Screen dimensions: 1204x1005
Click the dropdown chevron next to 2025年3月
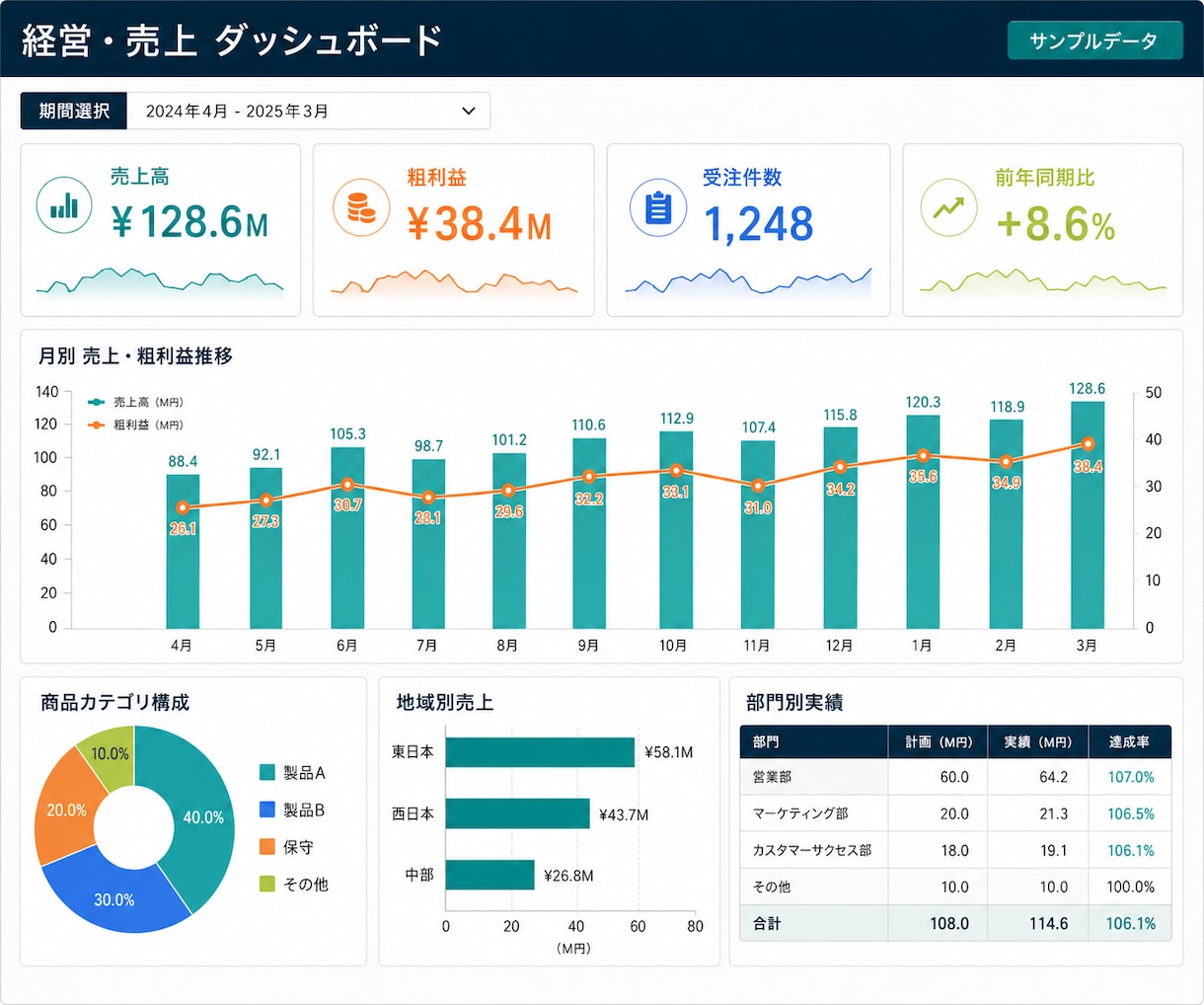tap(469, 111)
